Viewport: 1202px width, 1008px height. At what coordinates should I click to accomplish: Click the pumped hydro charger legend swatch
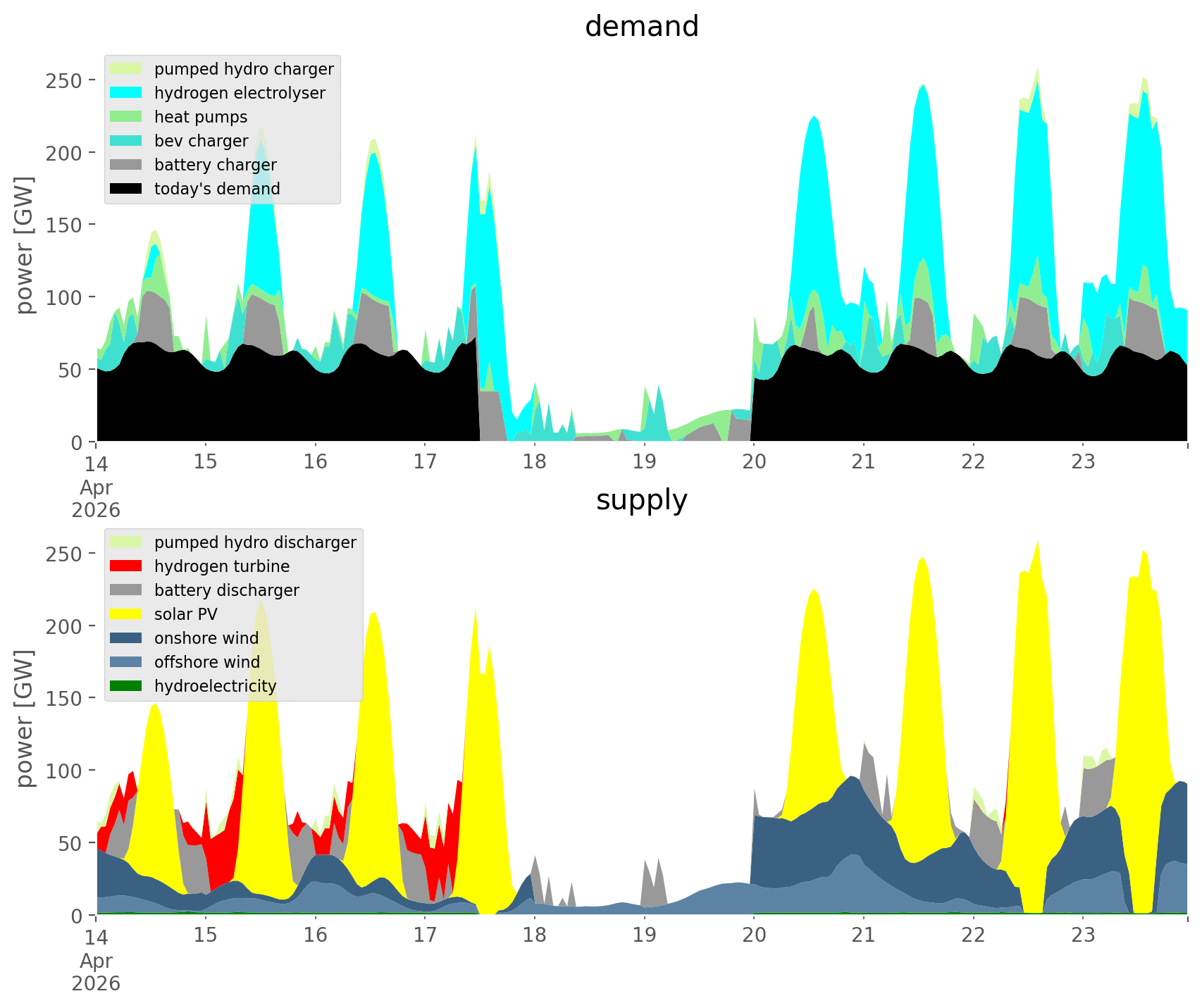pyautogui.click(x=127, y=69)
